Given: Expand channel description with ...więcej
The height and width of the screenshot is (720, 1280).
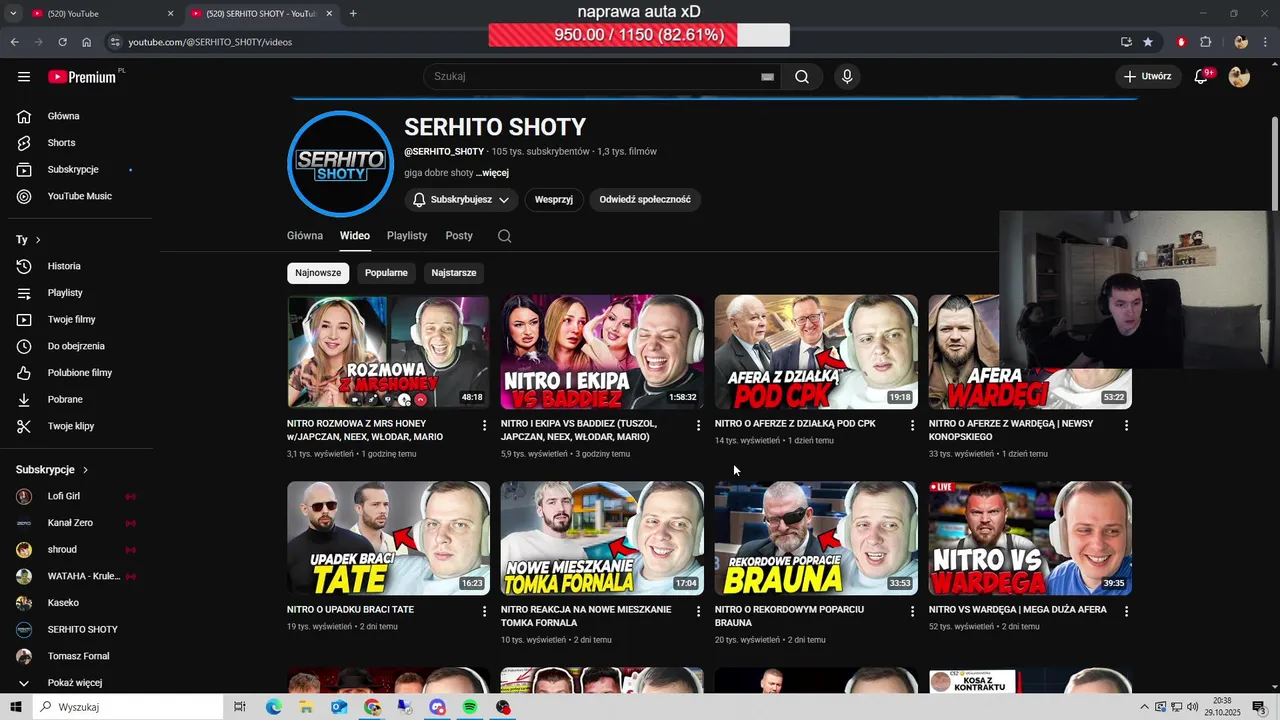Looking at the screenshot, I should [x=493, y=173].
